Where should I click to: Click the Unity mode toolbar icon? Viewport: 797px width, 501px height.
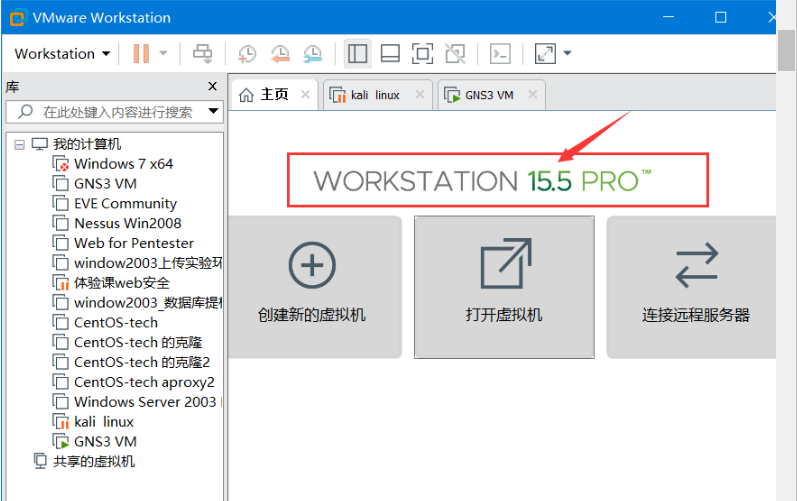pyautogui.click(x=455, y=53)
